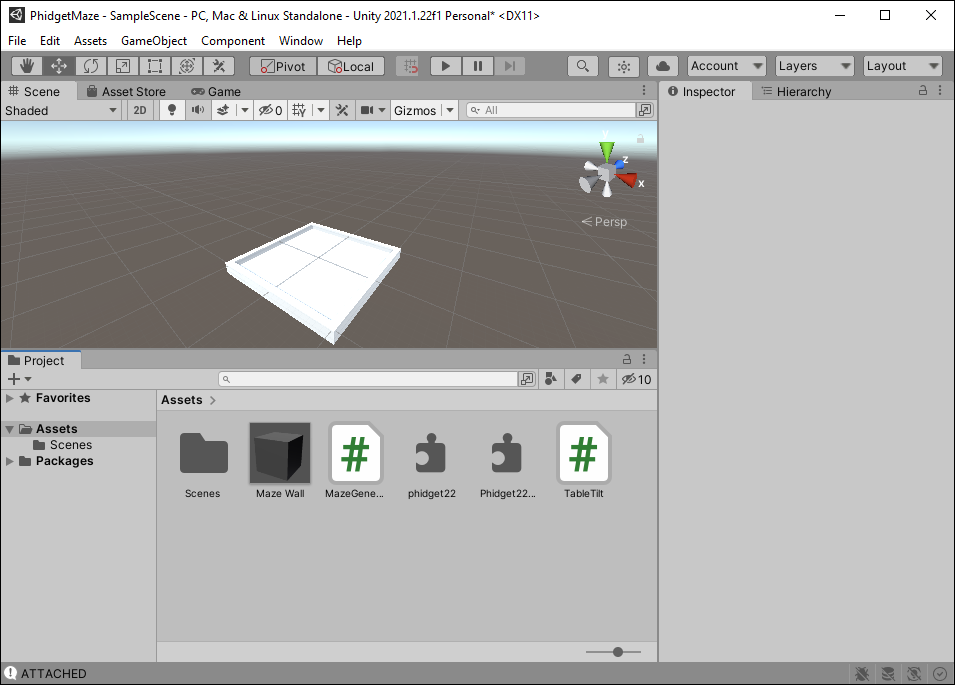Toggle scene audio speaker icon

point(198,110)
